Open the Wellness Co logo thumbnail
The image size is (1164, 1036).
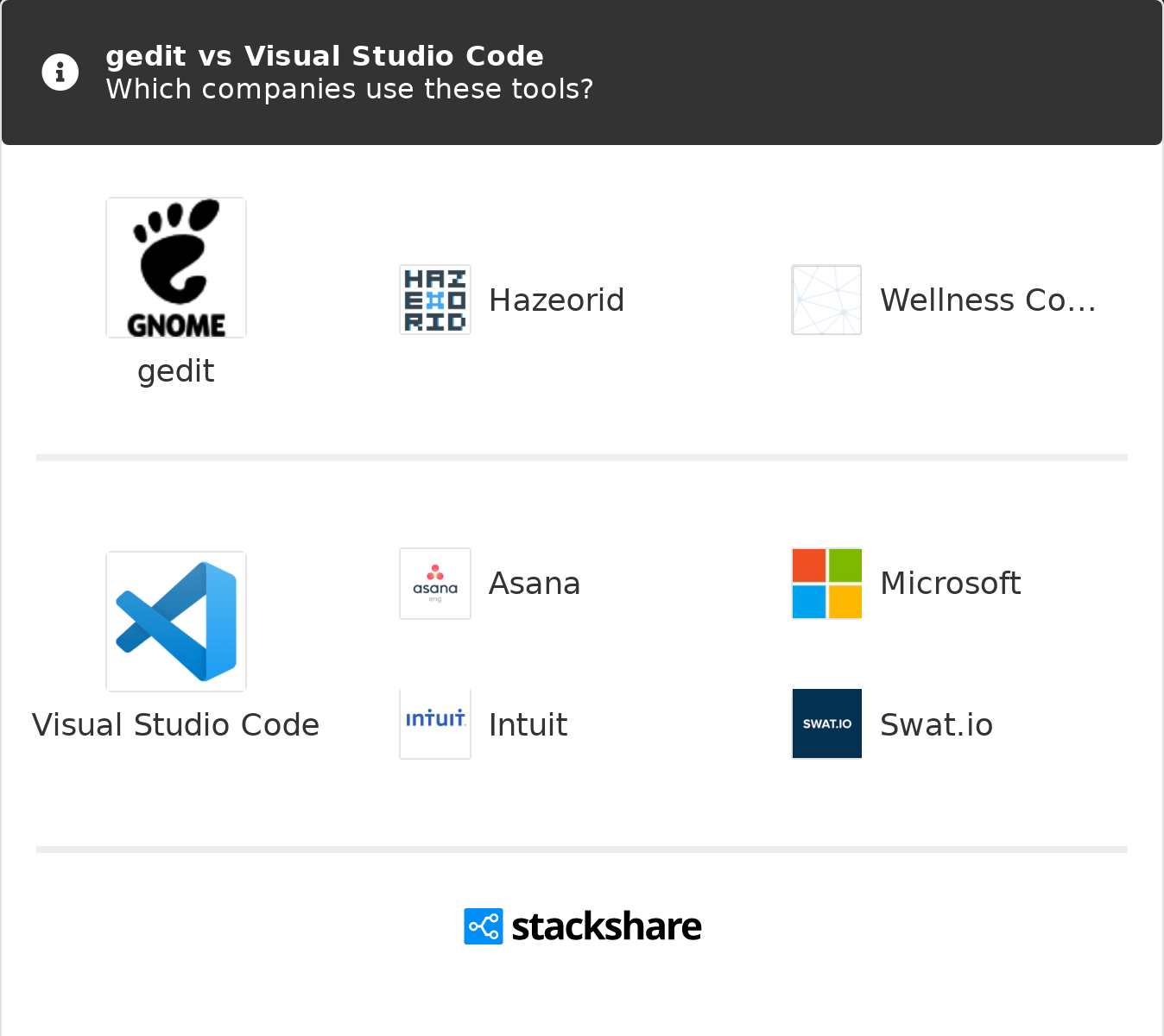tap(826, 300)
